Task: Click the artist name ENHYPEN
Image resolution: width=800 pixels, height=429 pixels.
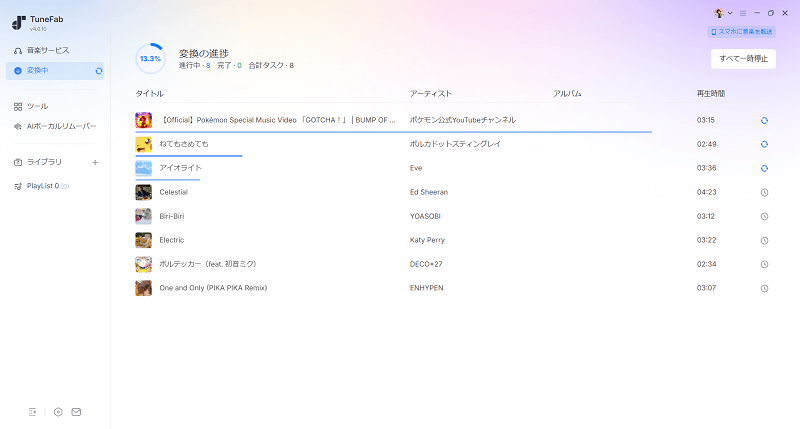Action: click(x=427, y=288)
